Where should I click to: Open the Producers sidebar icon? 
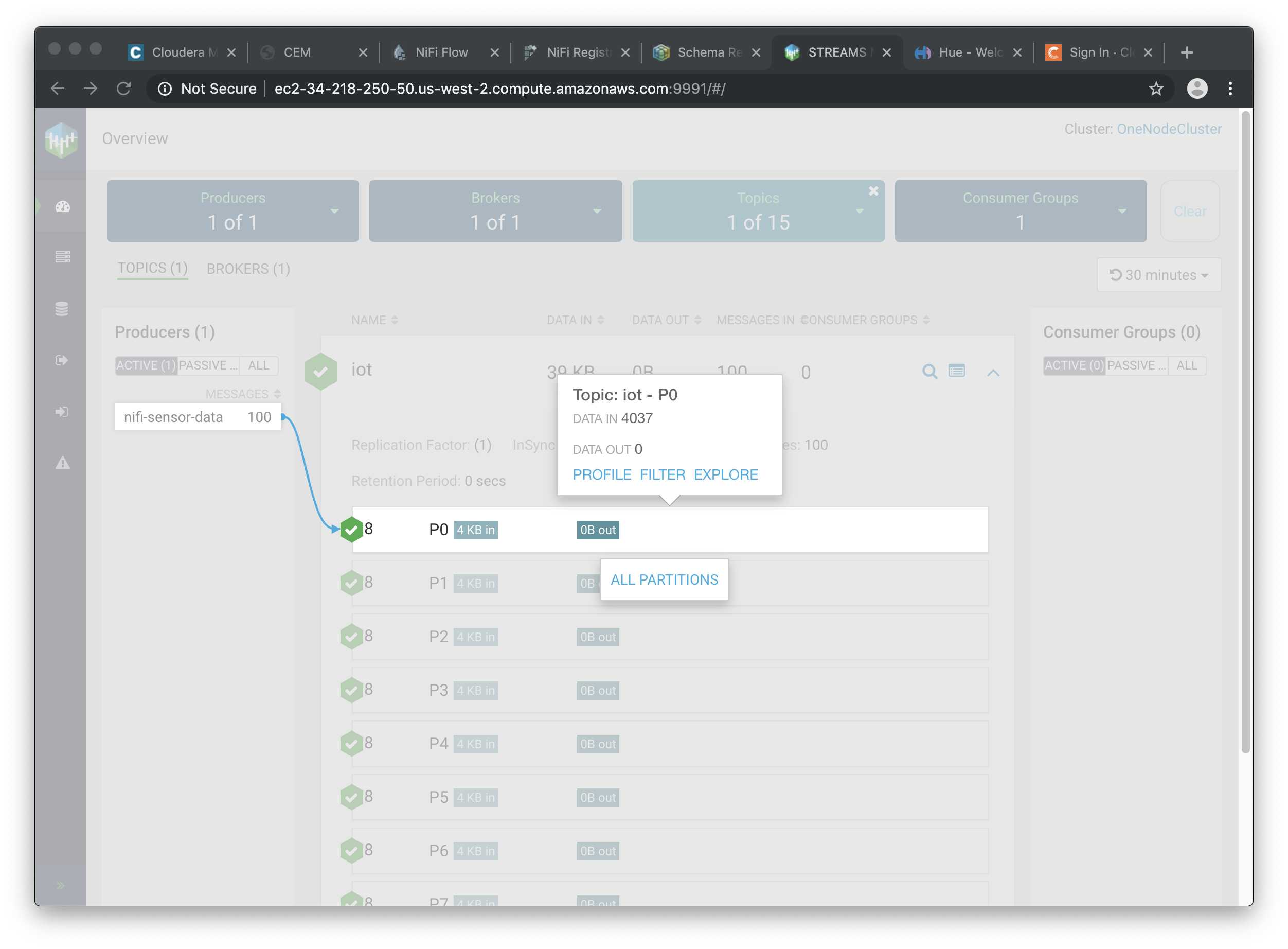62,360
